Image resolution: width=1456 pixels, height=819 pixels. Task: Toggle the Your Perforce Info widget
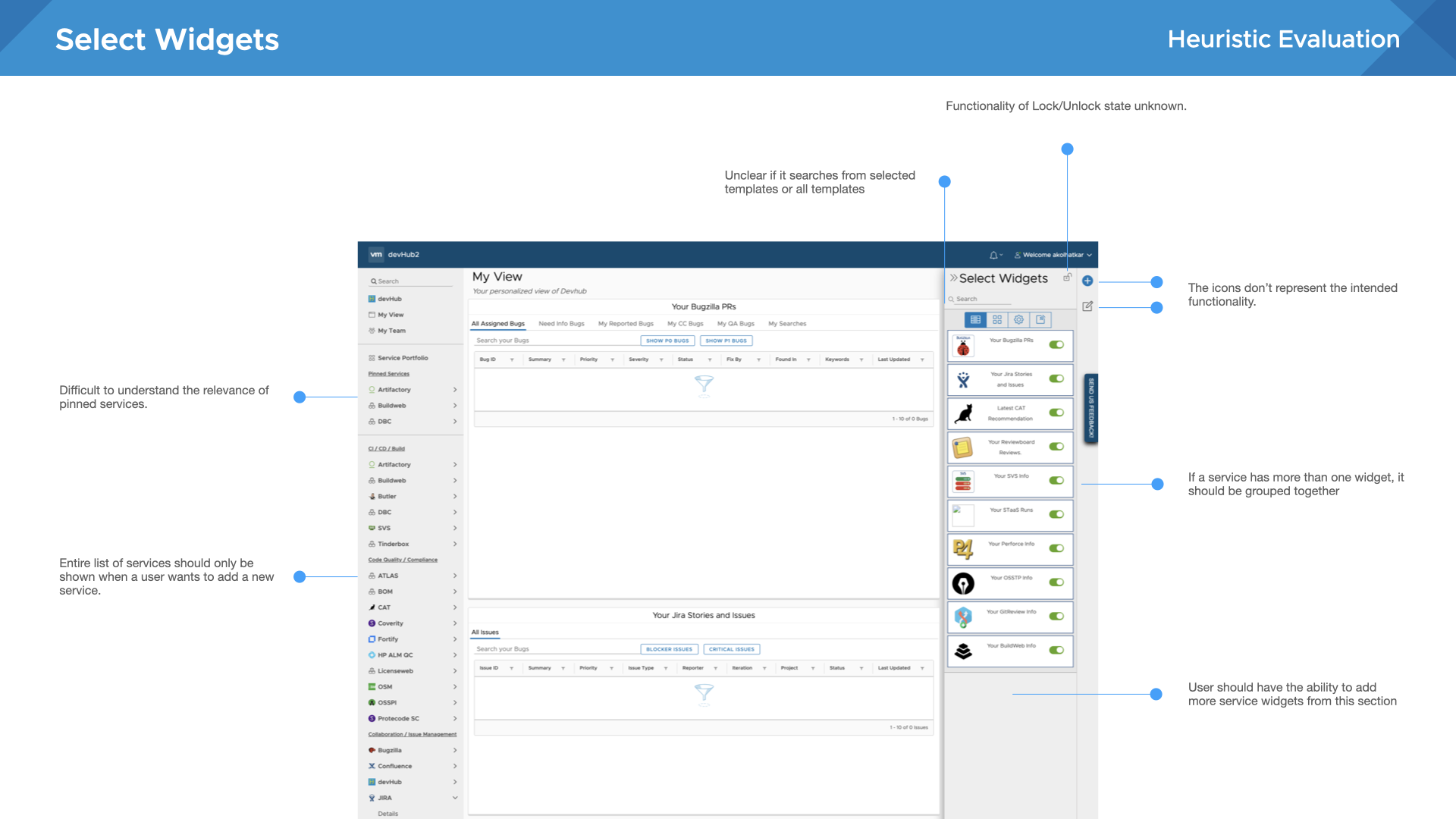(1056, 548)
